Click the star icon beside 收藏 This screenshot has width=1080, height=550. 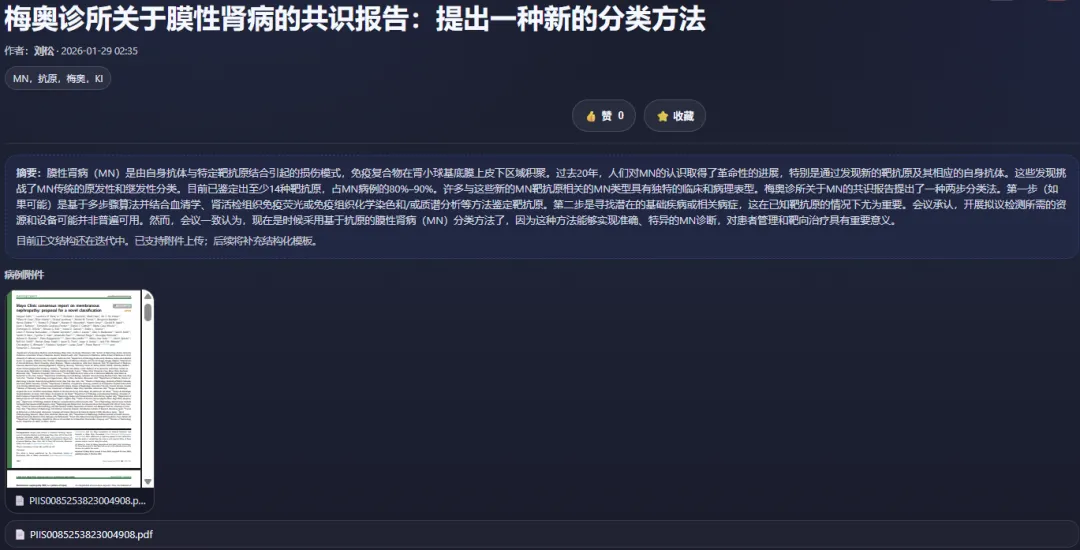click(x=663, y=116)
